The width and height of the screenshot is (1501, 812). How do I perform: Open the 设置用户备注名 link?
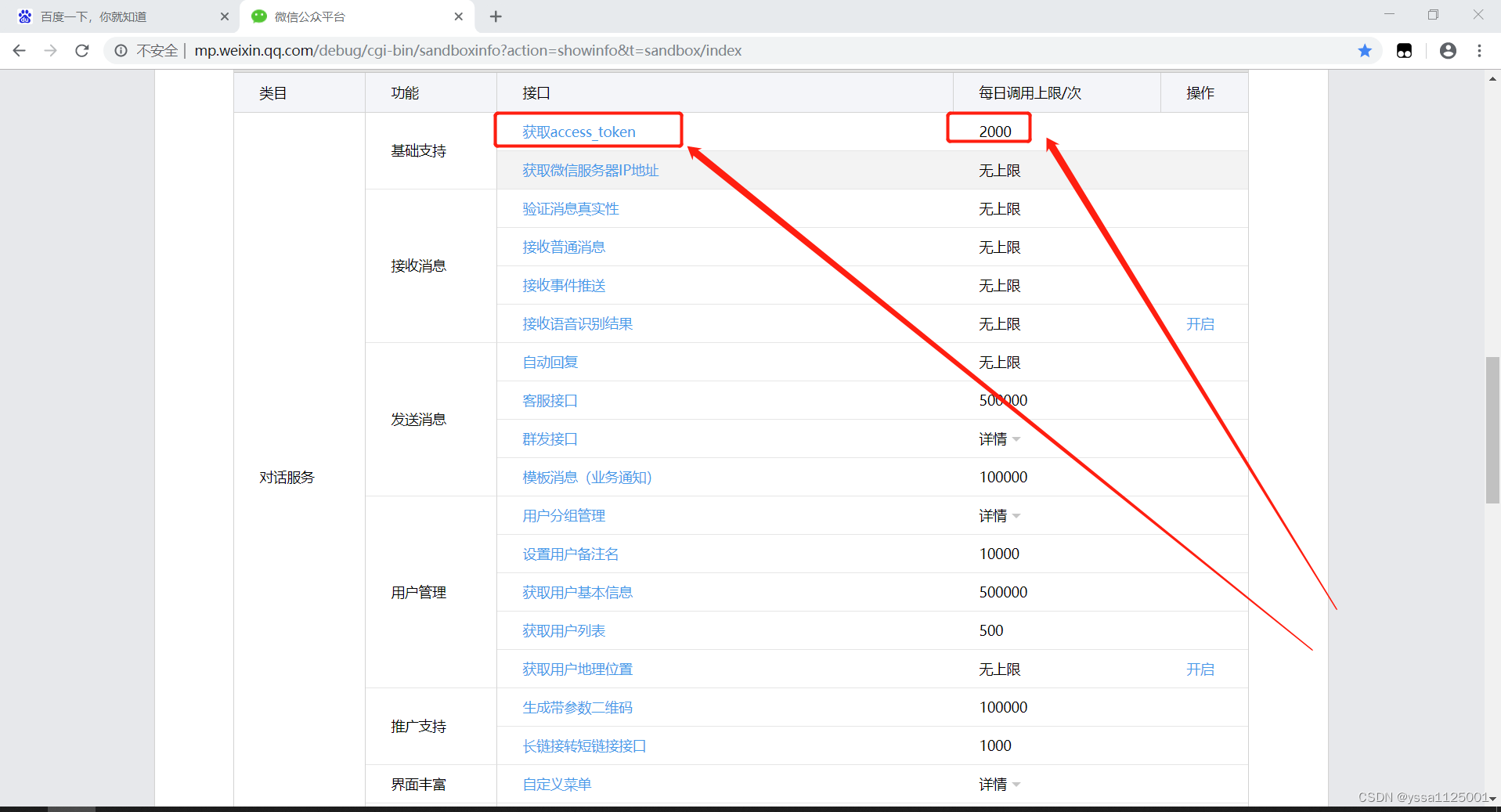(x=571, y=554)
